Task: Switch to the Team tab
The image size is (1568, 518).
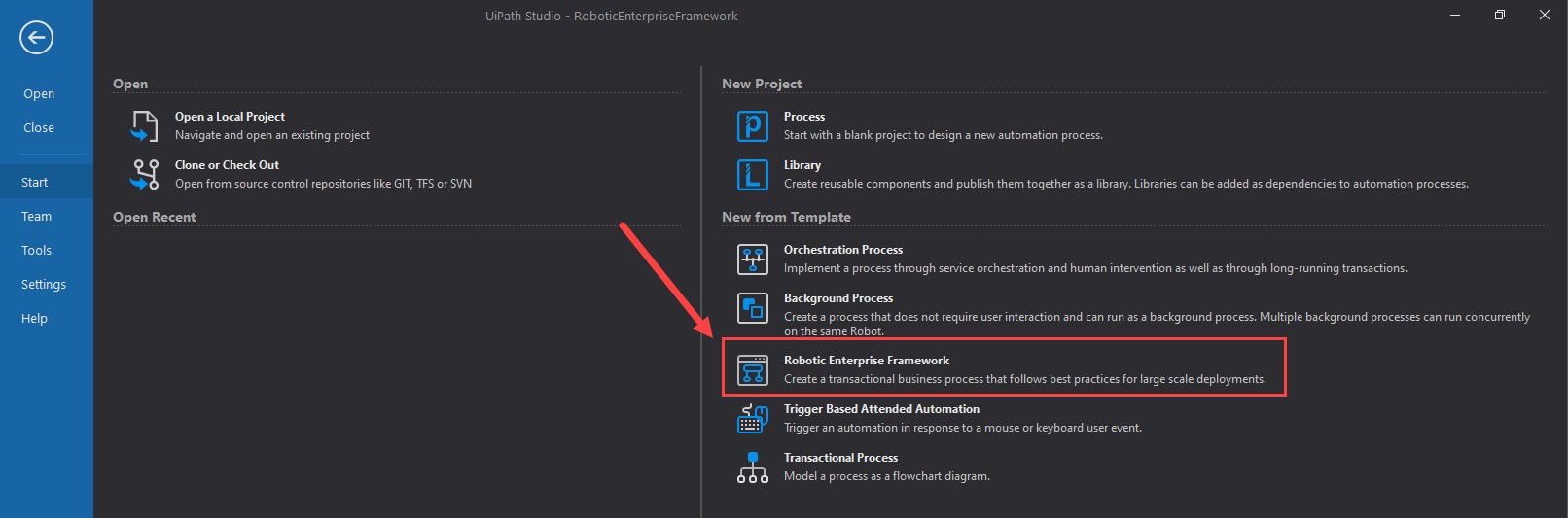Action: coord(37,217)
